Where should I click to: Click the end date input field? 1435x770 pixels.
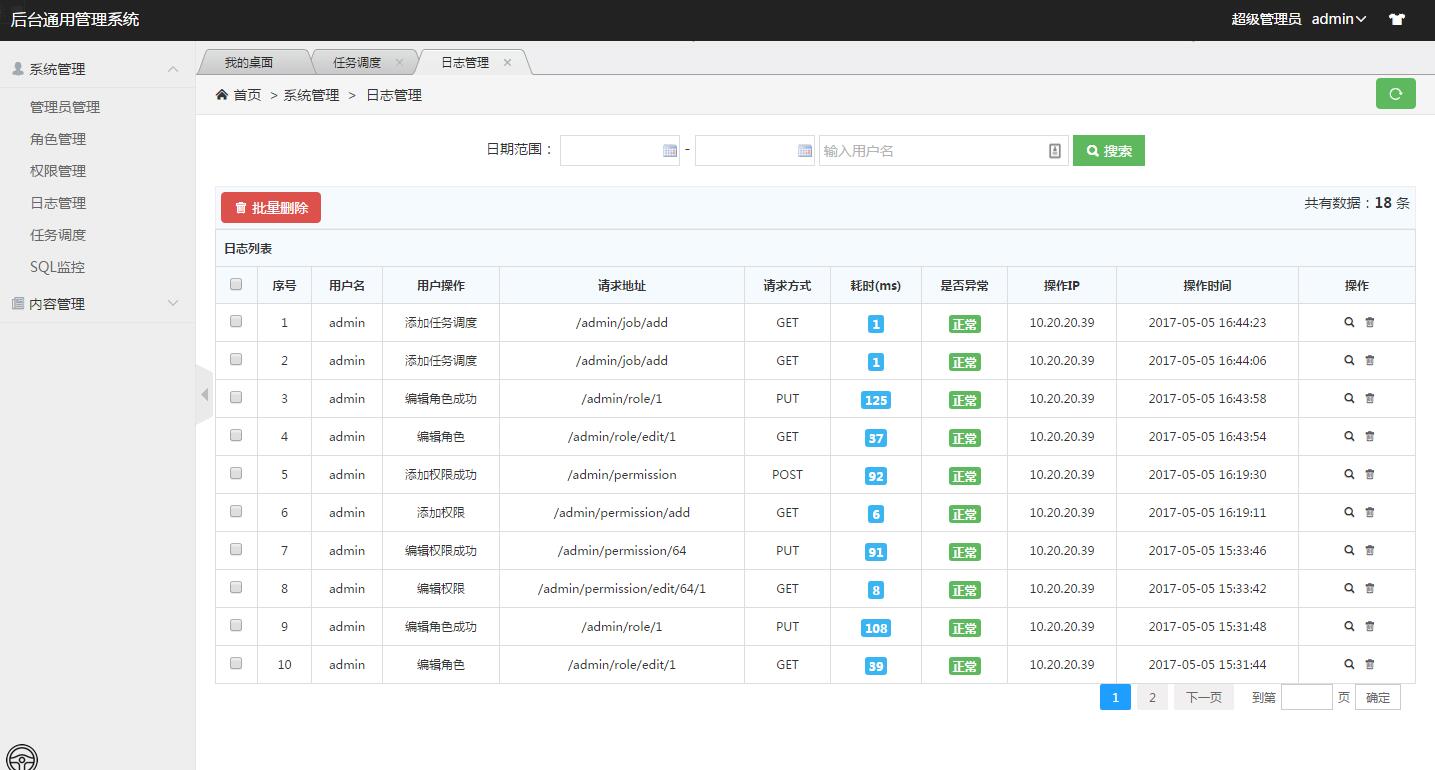point(755,150)
